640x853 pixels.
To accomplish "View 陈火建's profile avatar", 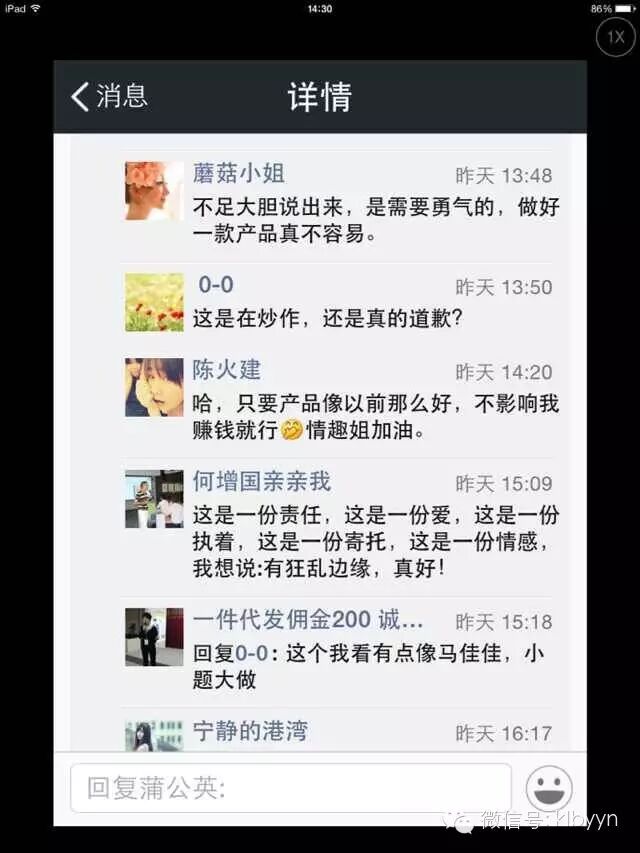I will pyautogui.click(x=154, y=387).
